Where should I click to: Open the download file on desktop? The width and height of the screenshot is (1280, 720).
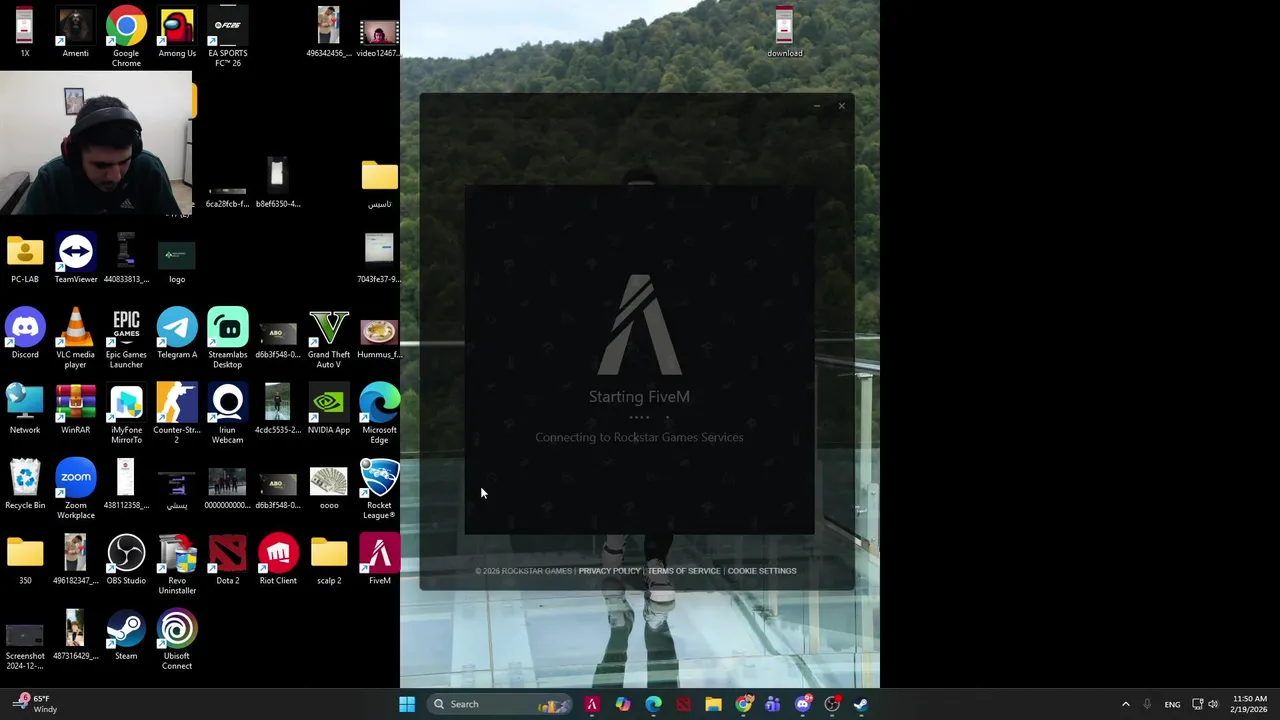click(x=784, y=32)
